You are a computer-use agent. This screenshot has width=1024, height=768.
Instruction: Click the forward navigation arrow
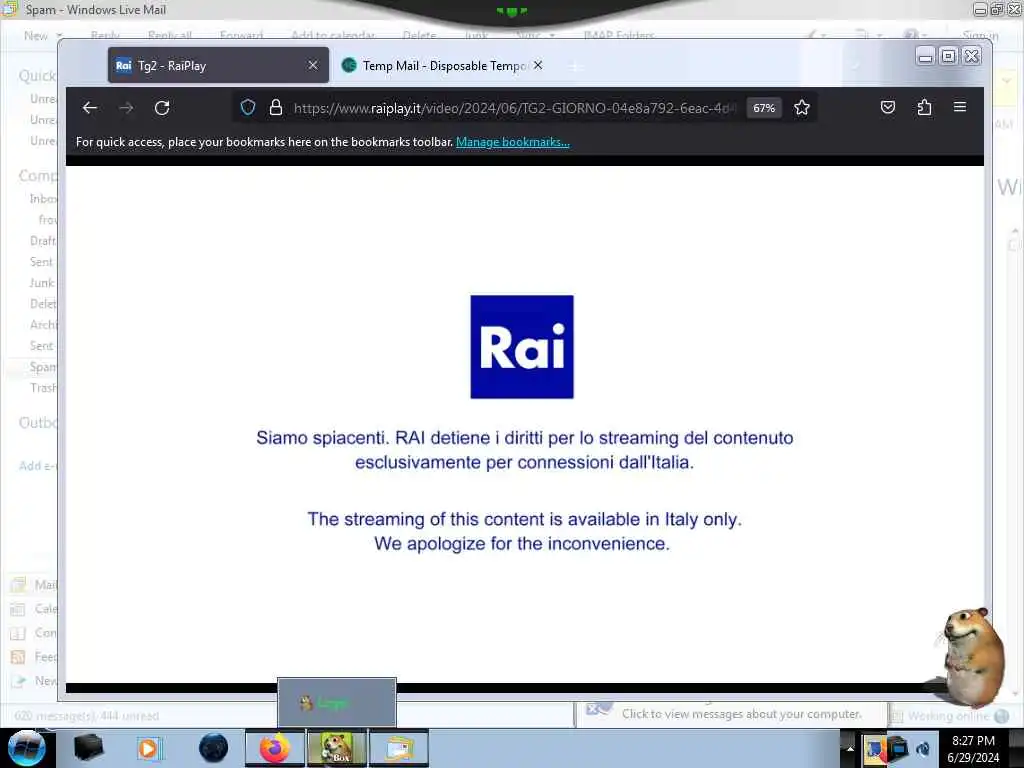[126, 108]
